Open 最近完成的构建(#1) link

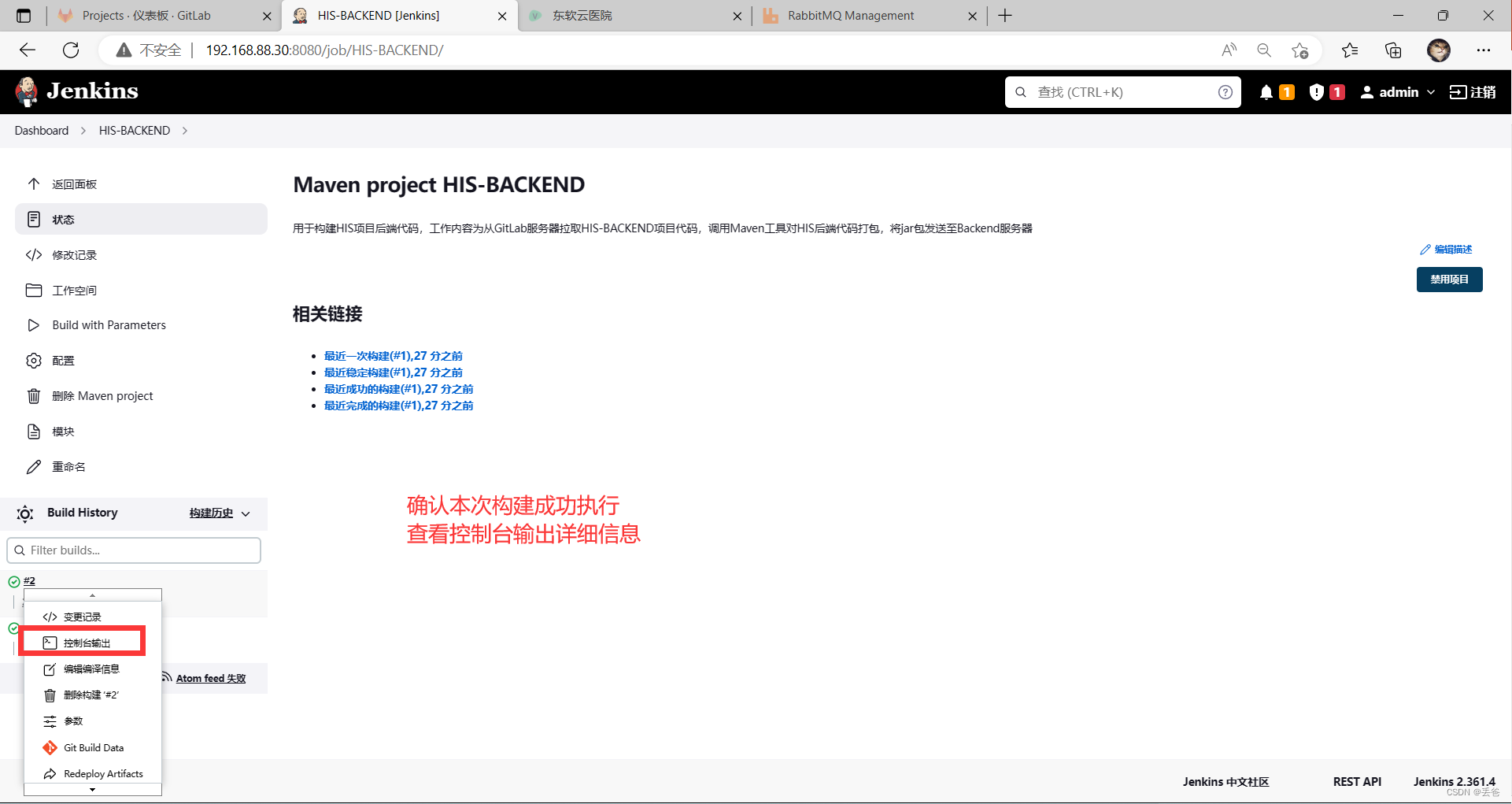pyautogui.click(x=398, y=406)
